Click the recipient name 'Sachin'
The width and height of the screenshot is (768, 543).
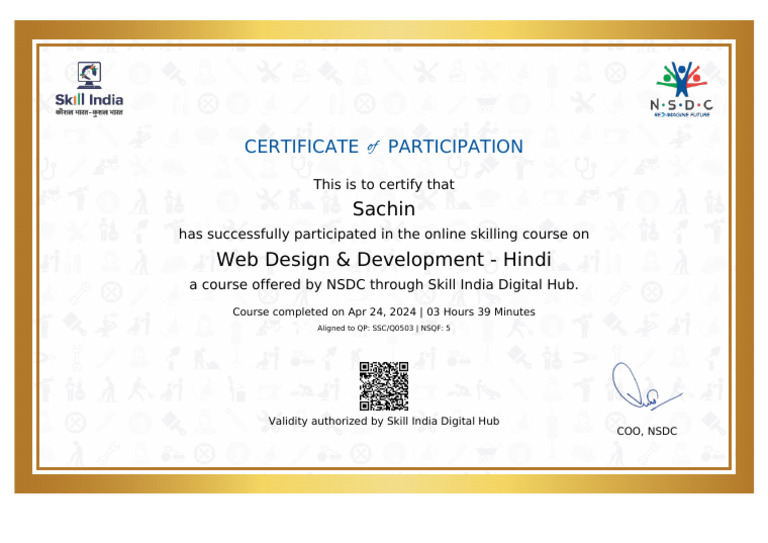pyautogui.click(x=384, y=209)
